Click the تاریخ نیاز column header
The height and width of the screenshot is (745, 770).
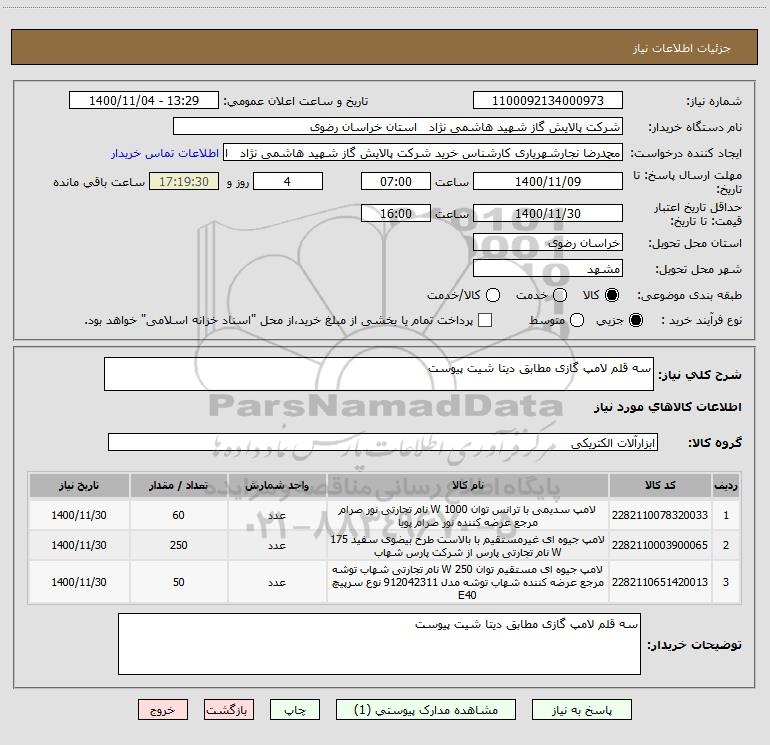coord(79,485)
